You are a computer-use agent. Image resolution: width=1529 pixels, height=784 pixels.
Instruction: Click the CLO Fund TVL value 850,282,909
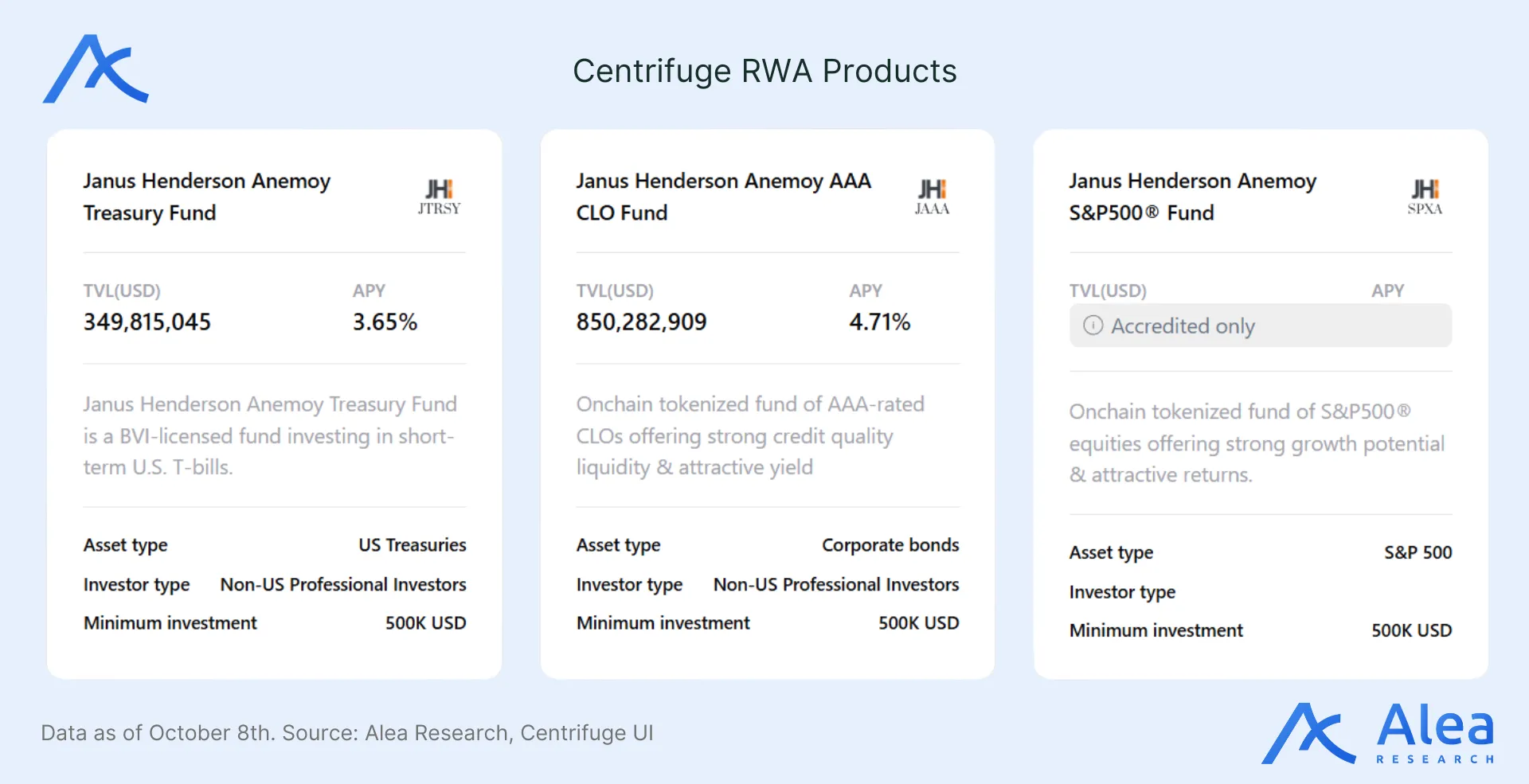pos(641,322)
